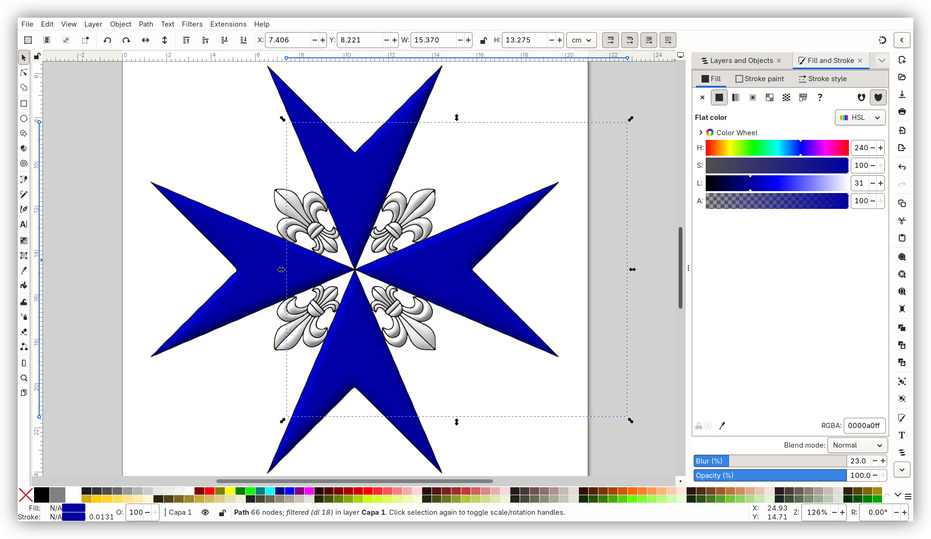Click the RGBA hex value field
931x539 pixels.
[x=864, y=426]
